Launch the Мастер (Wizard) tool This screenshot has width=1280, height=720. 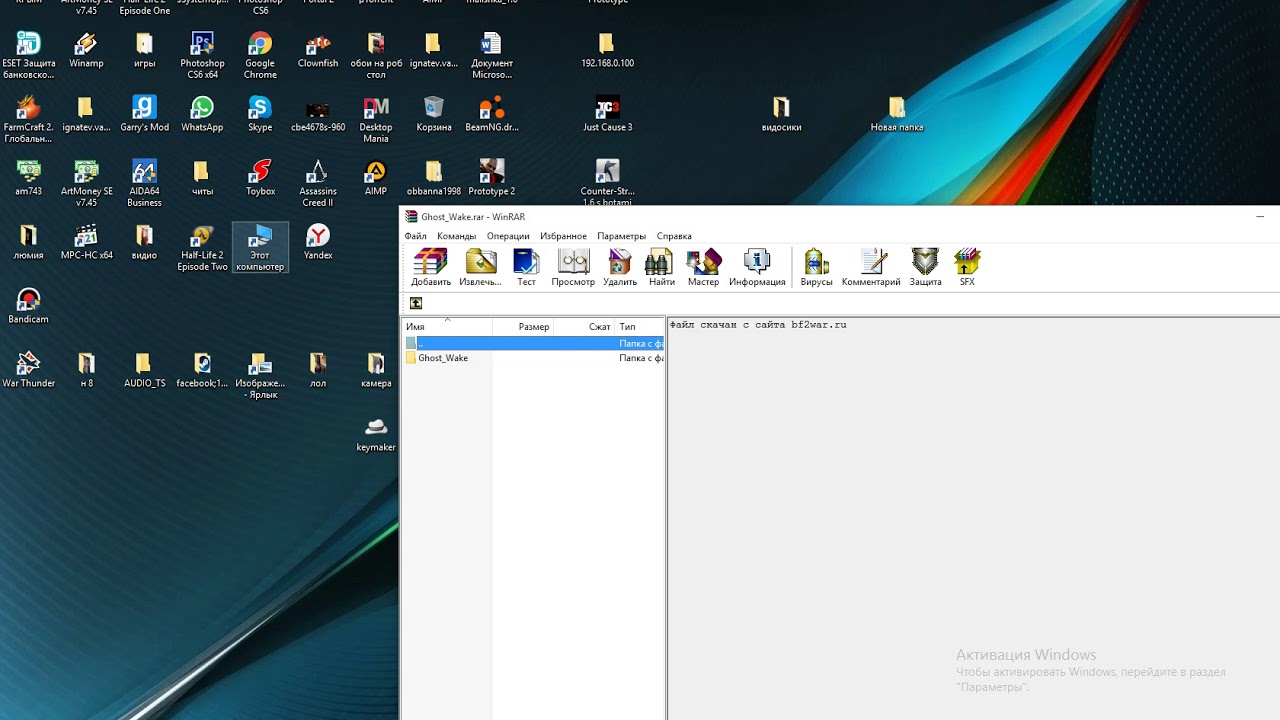pos(703,267)
